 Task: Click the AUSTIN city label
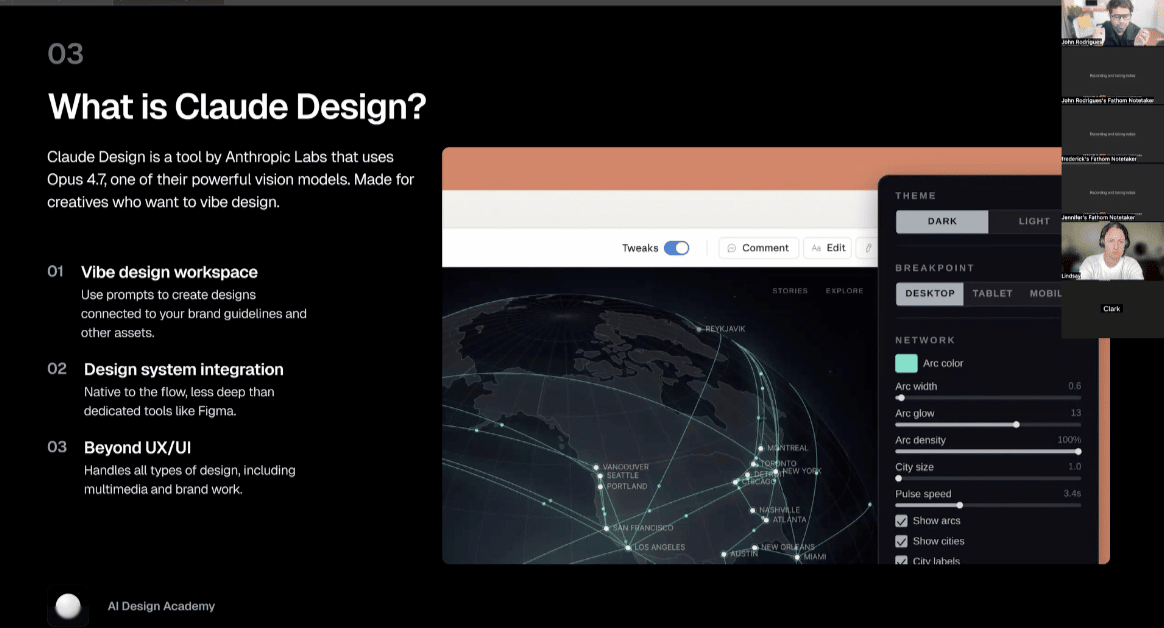pos(744,554)
